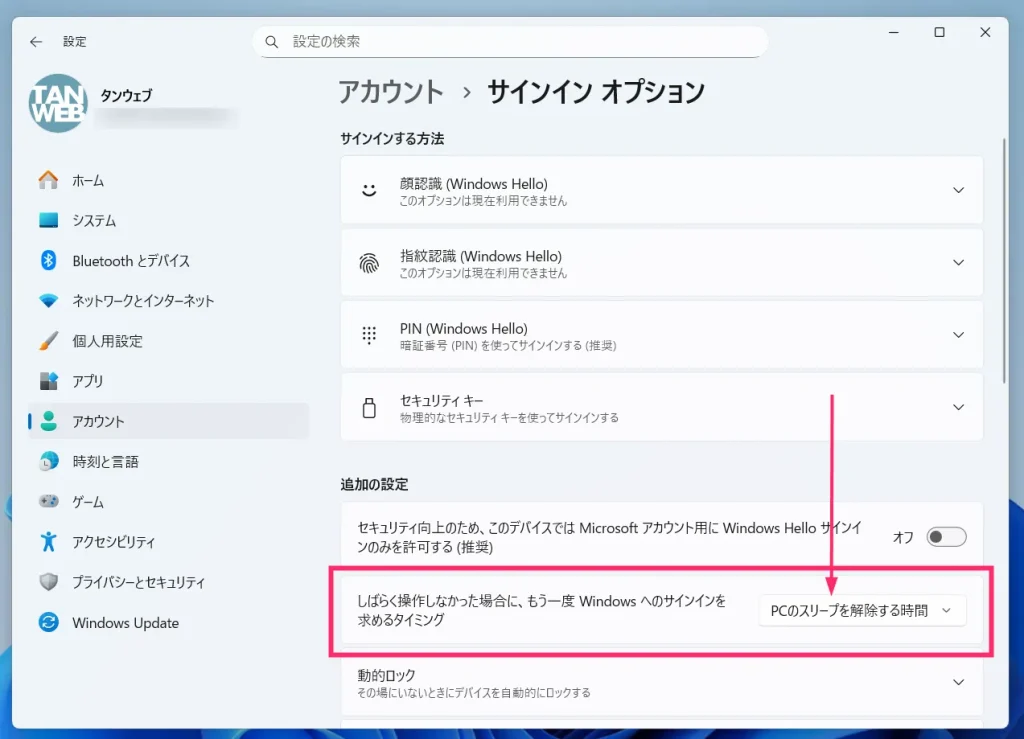Click the 動的ロック label
The height and width of the screenshot is (739, 1024).
point(387,675)
